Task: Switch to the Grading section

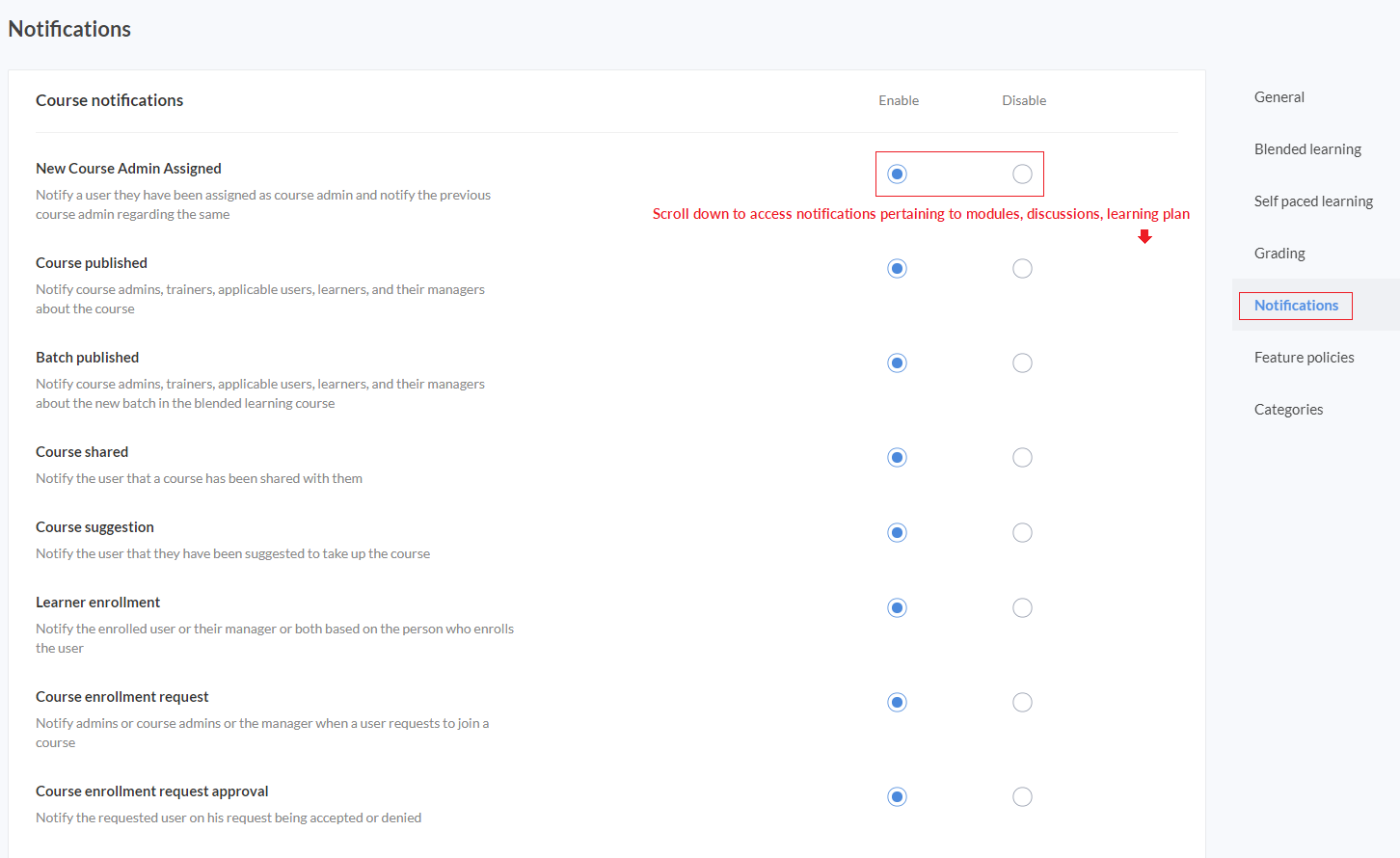Action: 1279,254
